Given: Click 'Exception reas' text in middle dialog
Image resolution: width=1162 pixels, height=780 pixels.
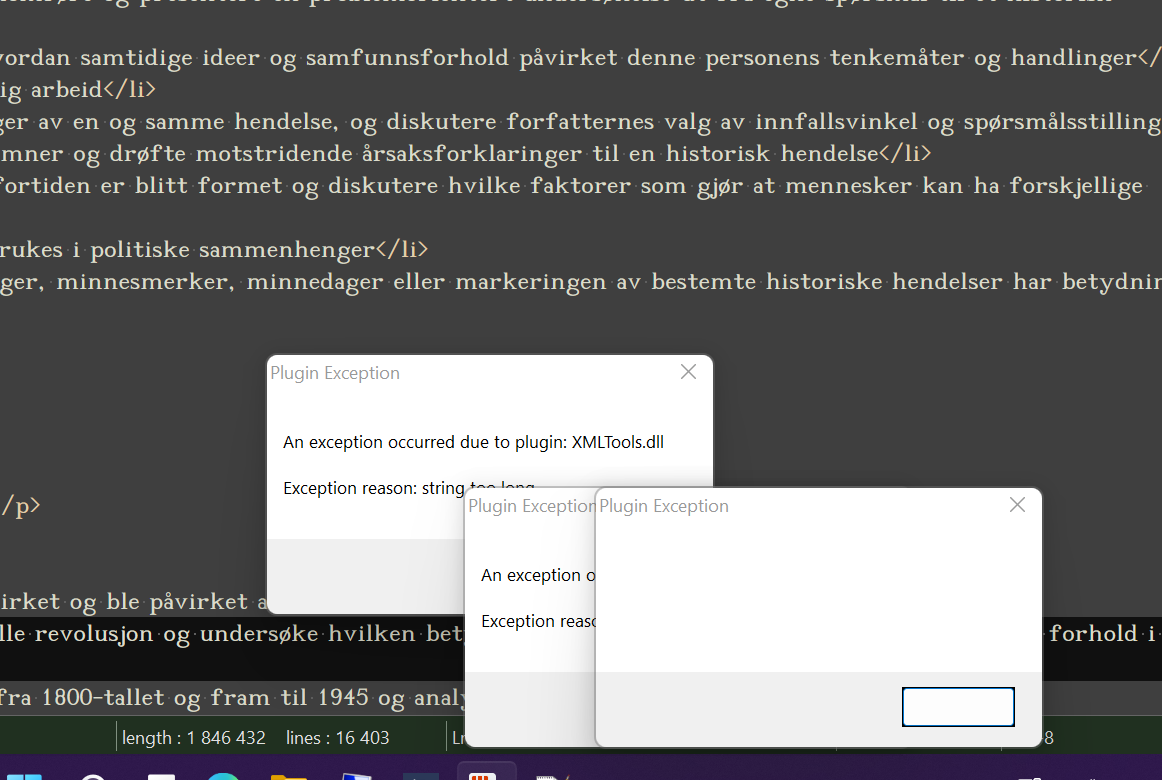Looking at the screenshot, I should 538,621.
